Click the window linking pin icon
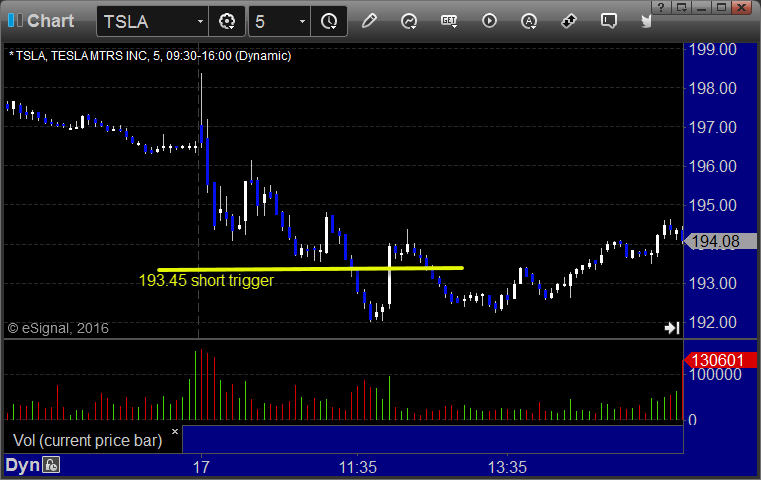The width and height of the screenshot is (761, 480). click(569, 21)
